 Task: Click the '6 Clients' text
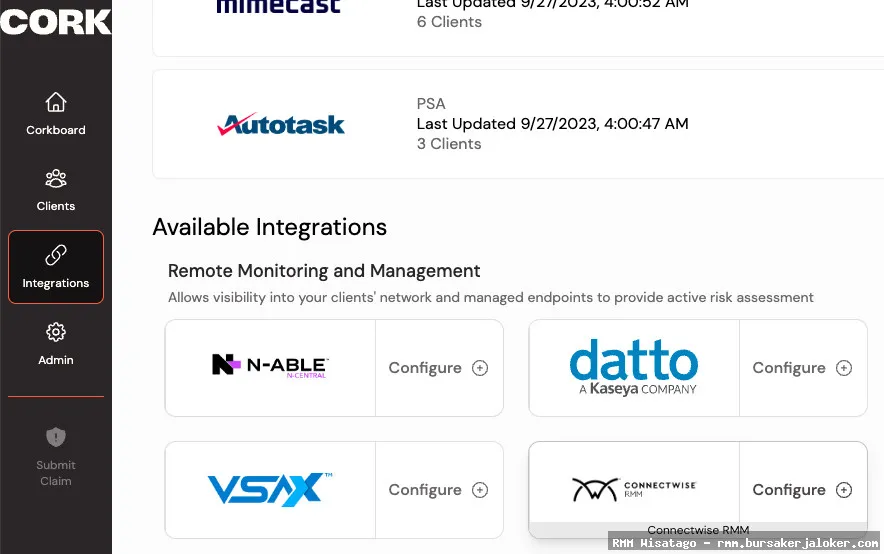pyautogui.click(x=449, y=22)
